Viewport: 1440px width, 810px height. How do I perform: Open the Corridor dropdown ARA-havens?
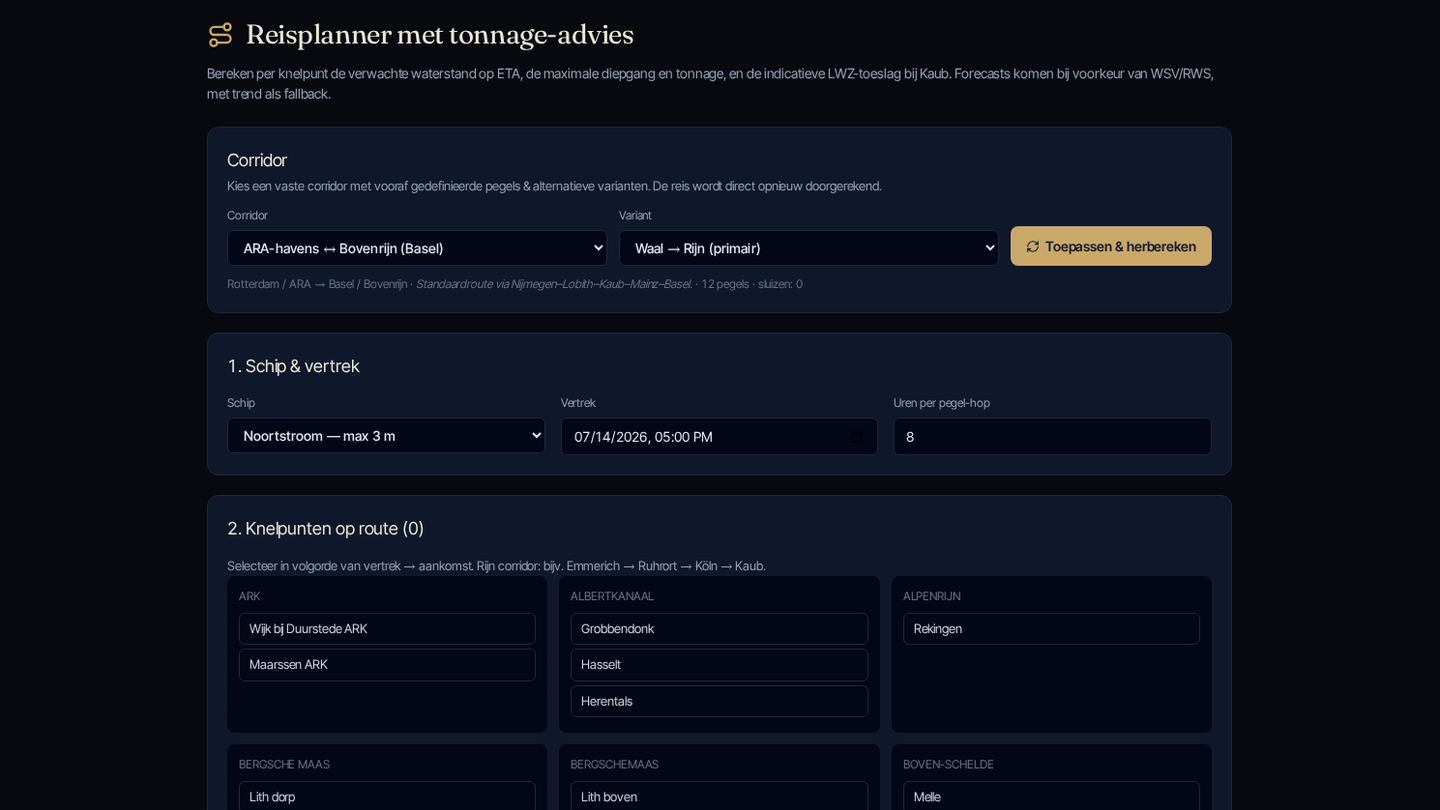coord(417,248)
